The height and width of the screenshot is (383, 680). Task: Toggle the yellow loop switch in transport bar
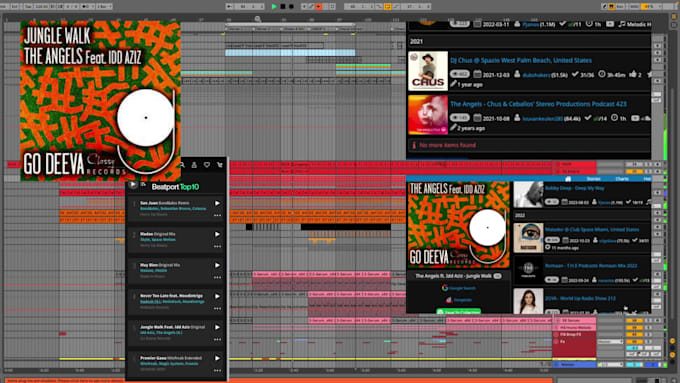[387, 7]
